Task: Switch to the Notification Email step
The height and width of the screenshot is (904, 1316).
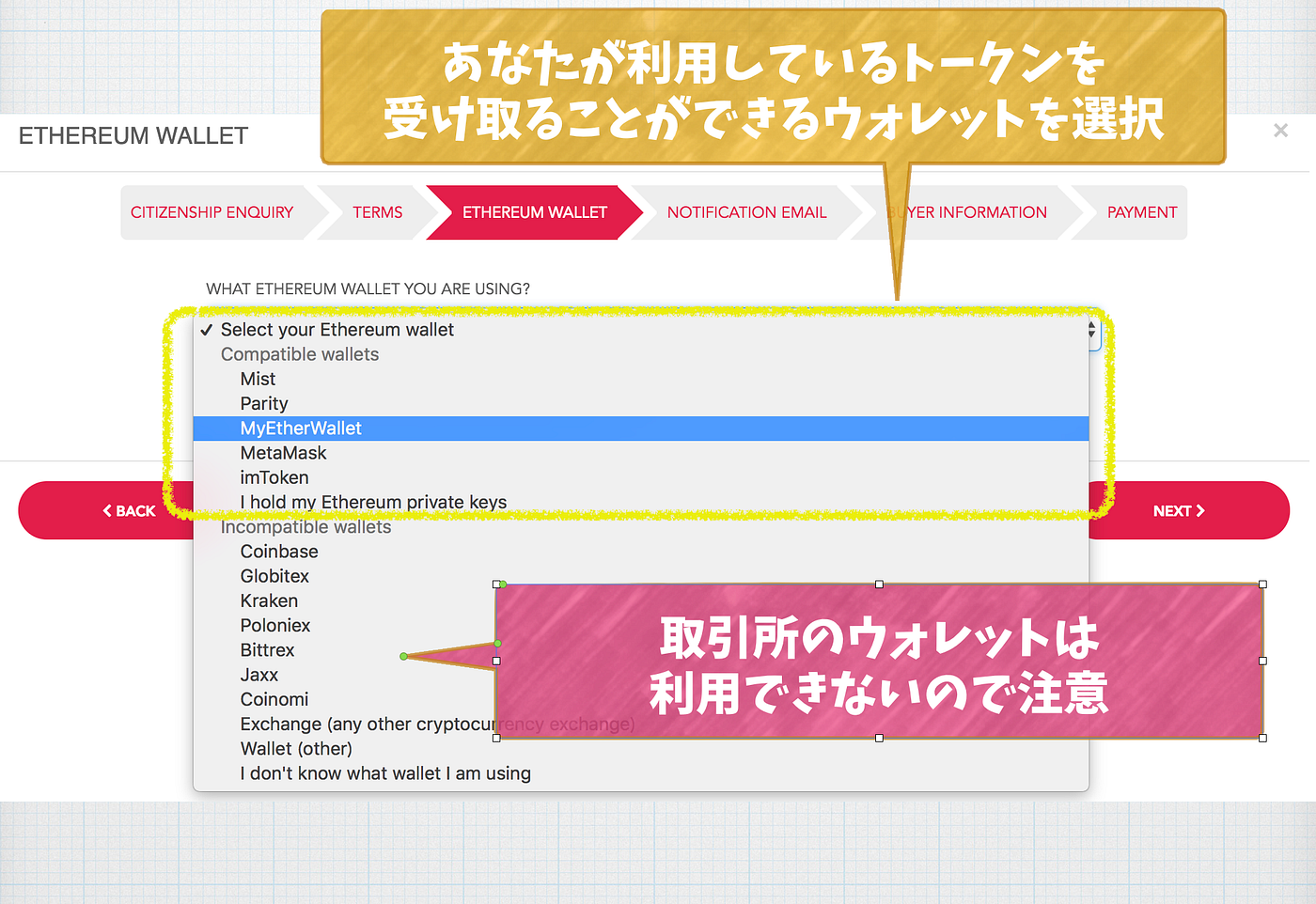Action: click(x=746, y=212)
